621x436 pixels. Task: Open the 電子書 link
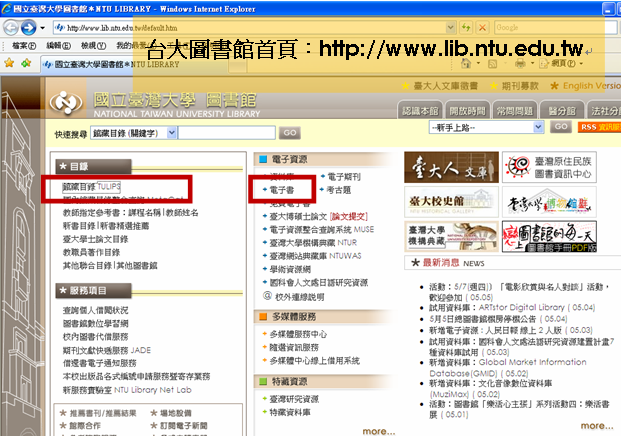point(282,190)
